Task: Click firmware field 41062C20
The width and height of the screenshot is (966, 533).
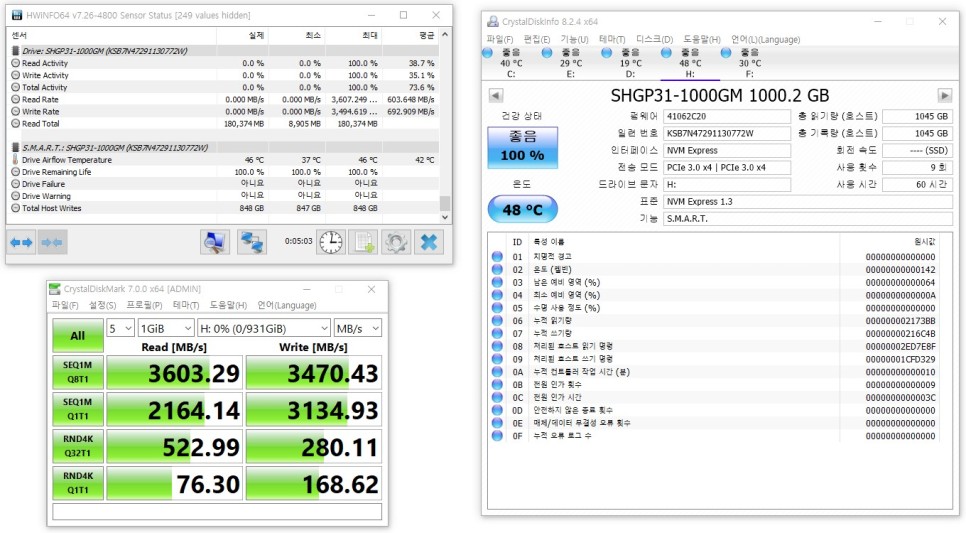Action: [726, 116]
